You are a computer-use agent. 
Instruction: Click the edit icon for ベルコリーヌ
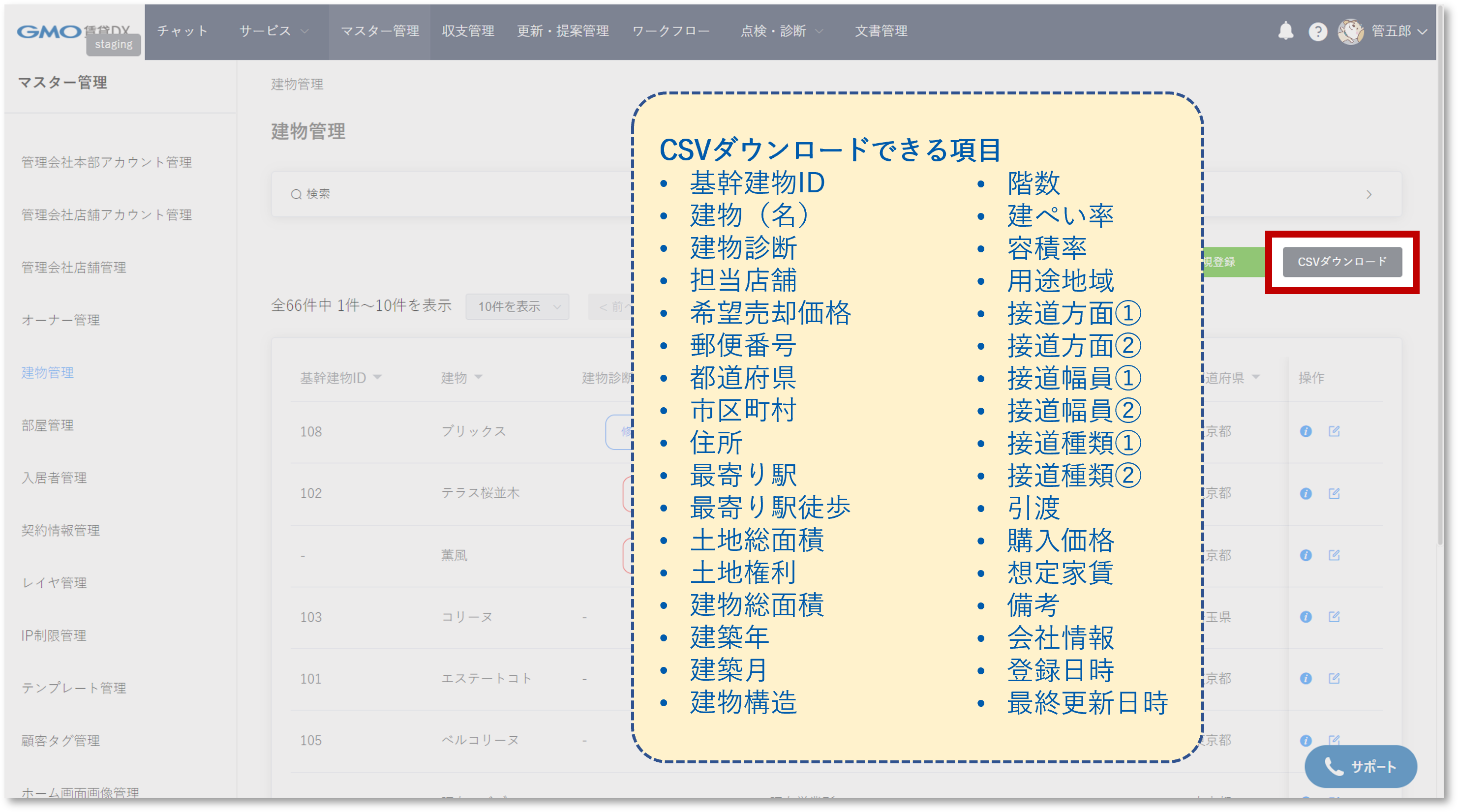coord(1335,740)
